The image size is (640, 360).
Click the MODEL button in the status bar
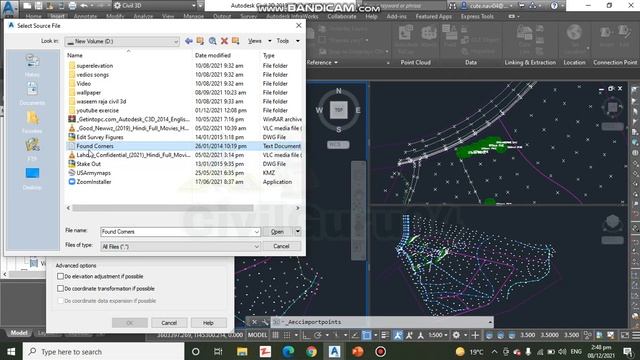258,335
